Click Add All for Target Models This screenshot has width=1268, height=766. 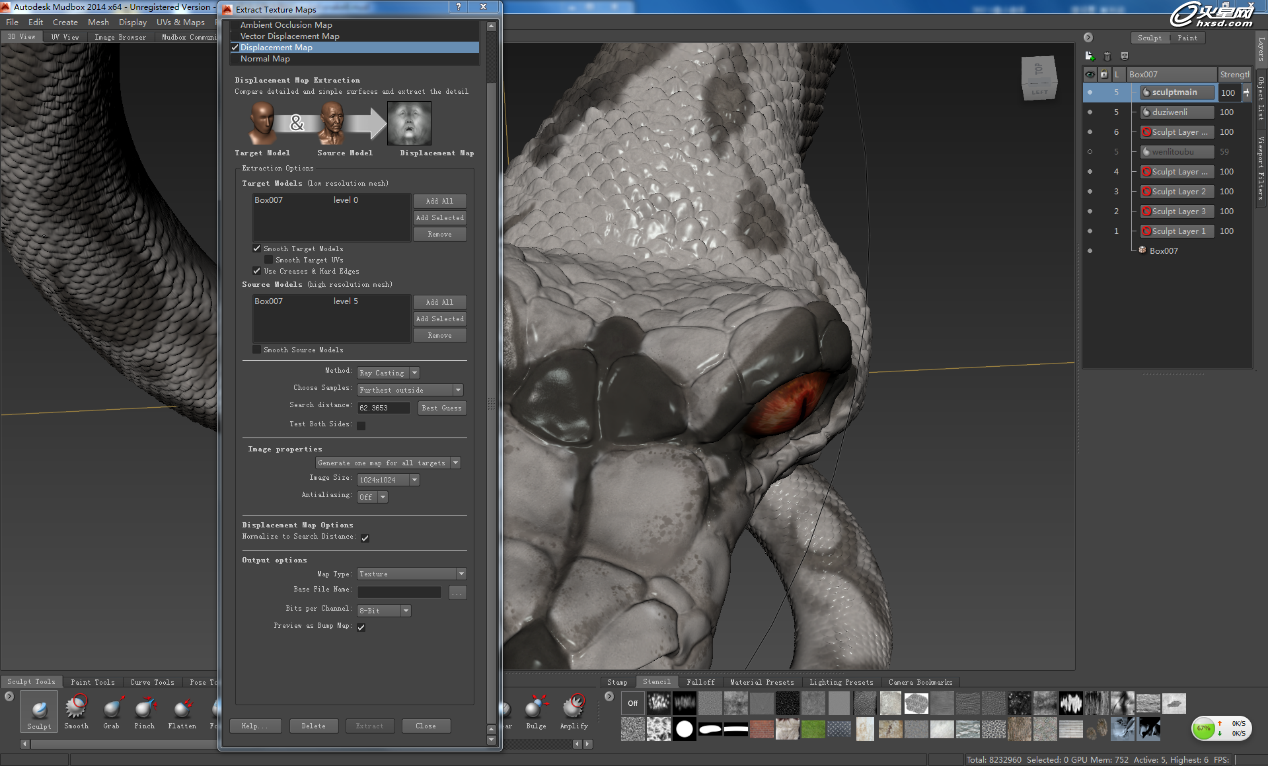(440, 201)
